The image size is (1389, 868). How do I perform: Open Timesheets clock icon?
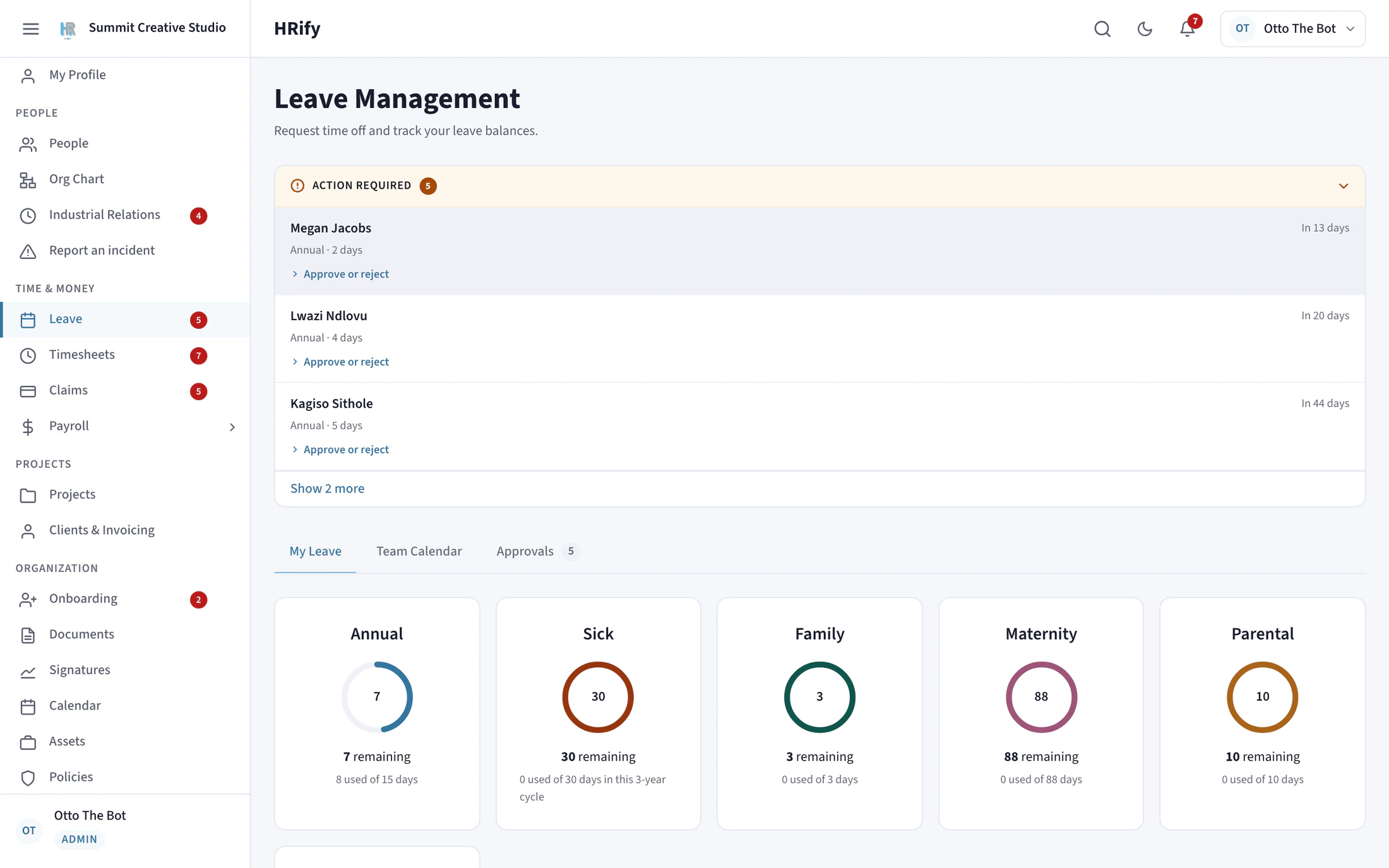tap(28, 355)
